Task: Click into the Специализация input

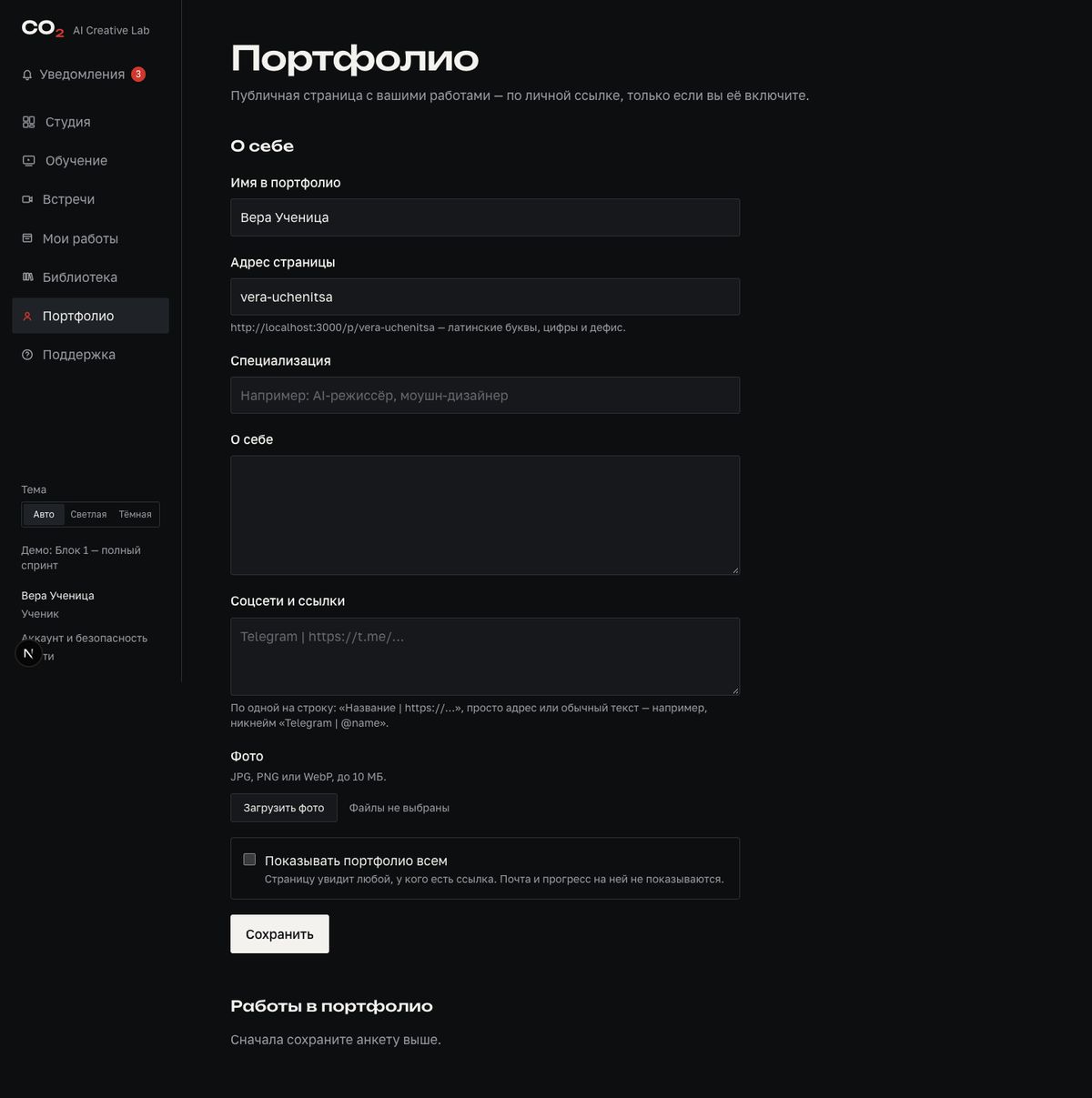Action: (x=485, y=395)
